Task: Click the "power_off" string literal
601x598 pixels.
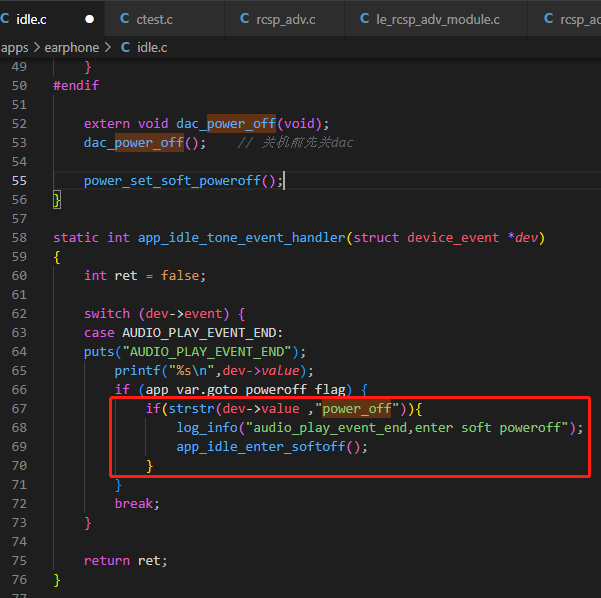Action: [x=357, y=409]
